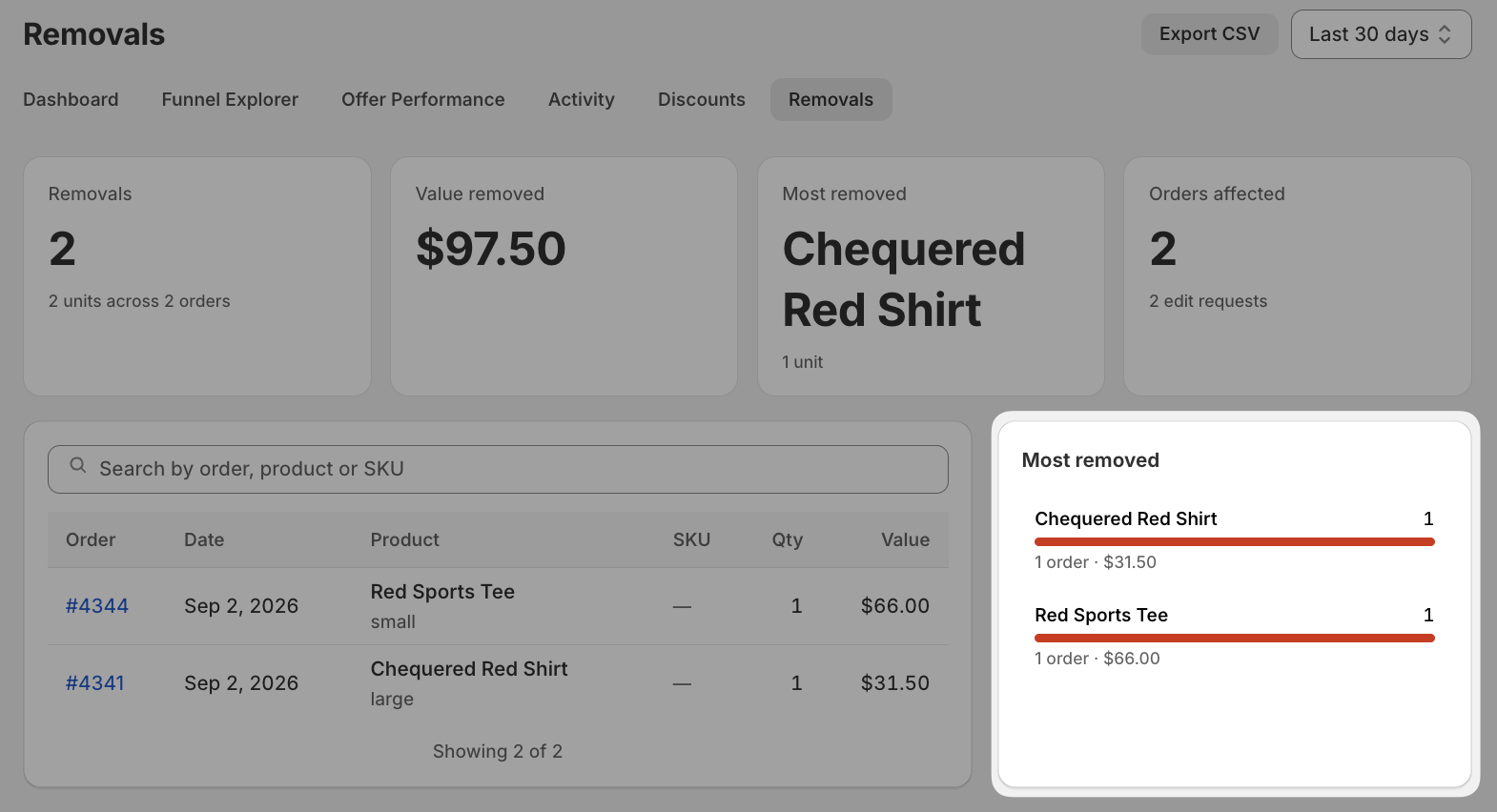Screen dimensions: 1497x812
Task: Click the Chequered Red Shirt red bar
Action: tap(1235, 541)
